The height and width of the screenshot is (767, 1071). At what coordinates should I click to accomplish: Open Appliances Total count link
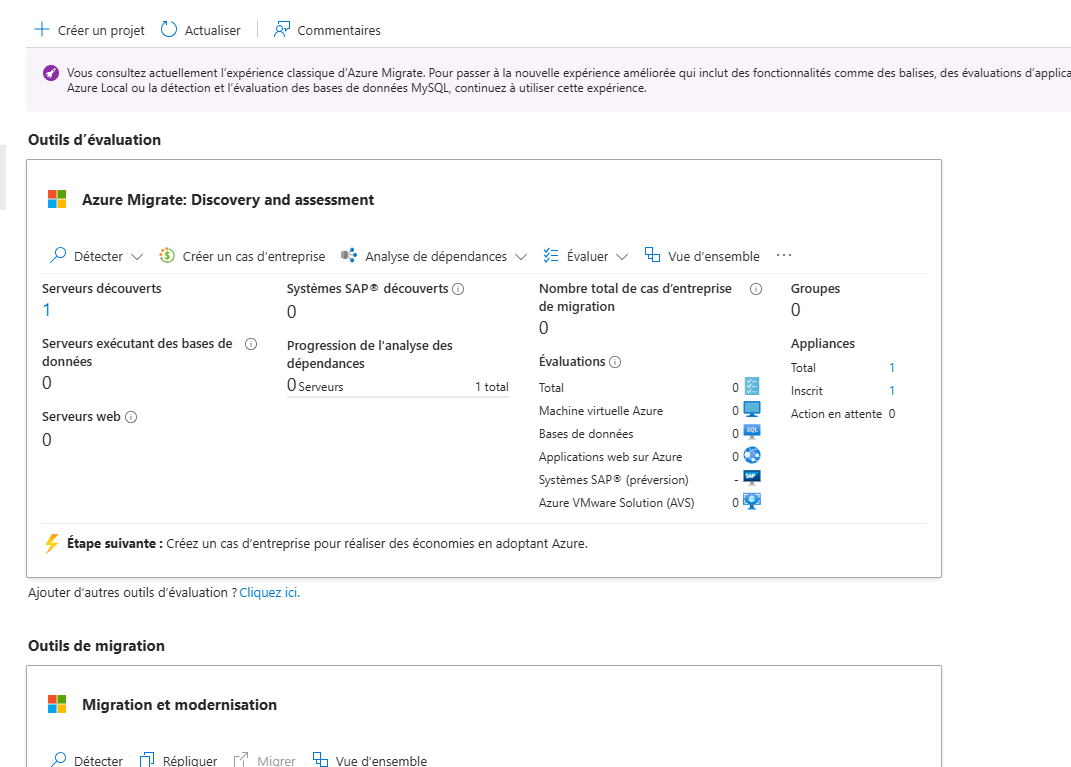click(x=891, y=367)
